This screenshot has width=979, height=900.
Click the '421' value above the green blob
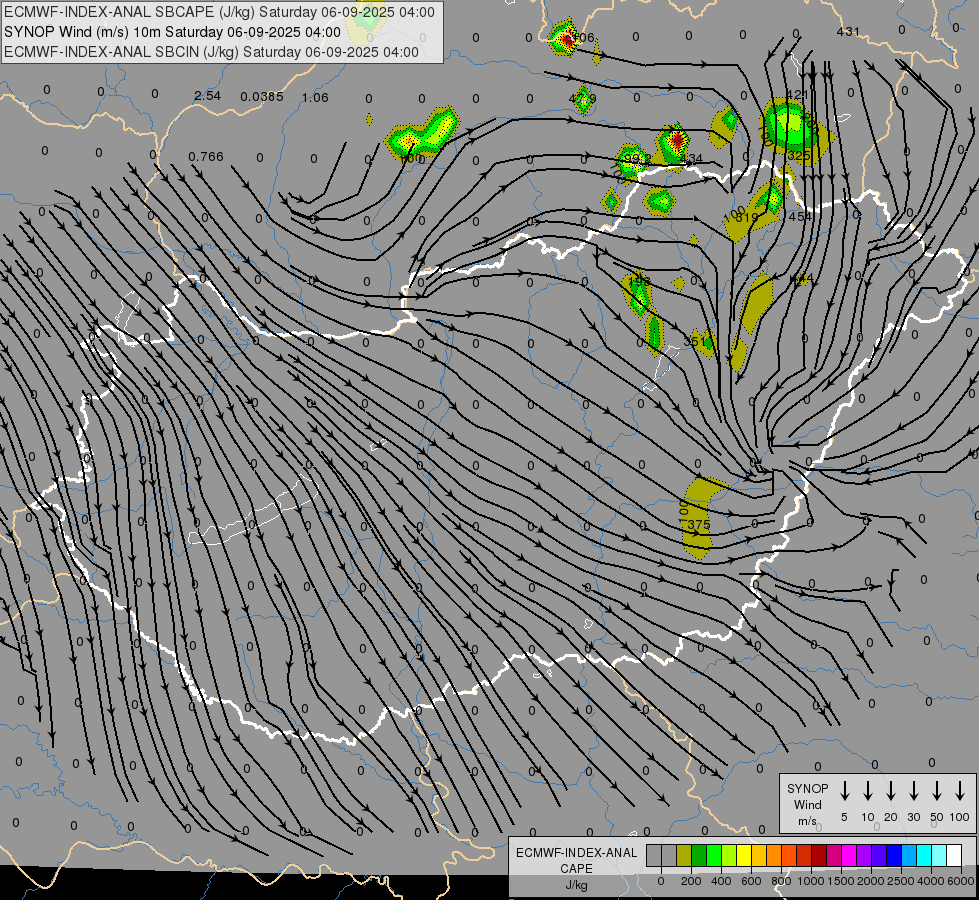pos(797,94)
